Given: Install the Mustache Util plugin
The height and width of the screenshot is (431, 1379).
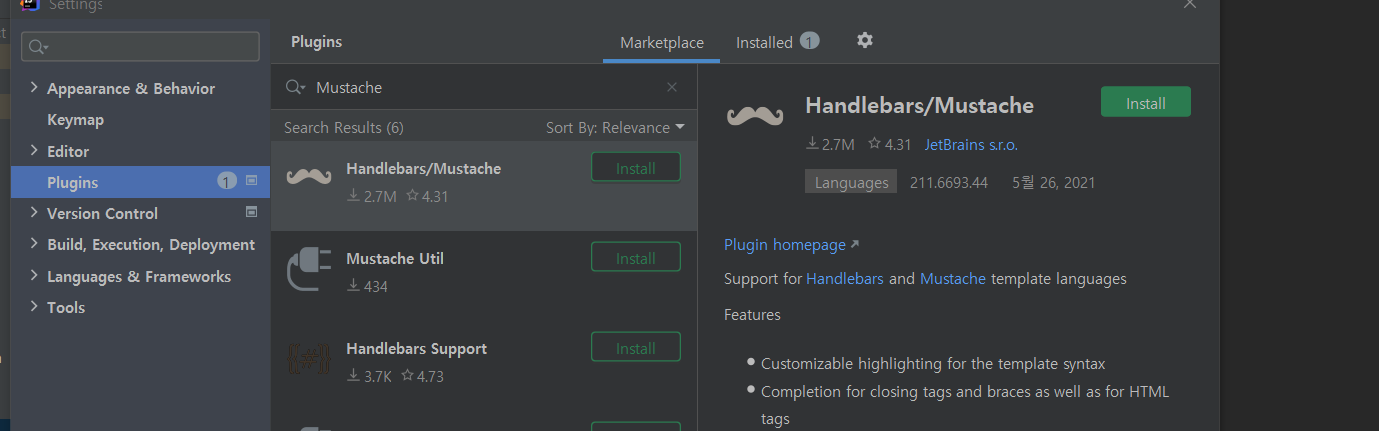Looking at the screenshot, I should click(x=636, y=258).
